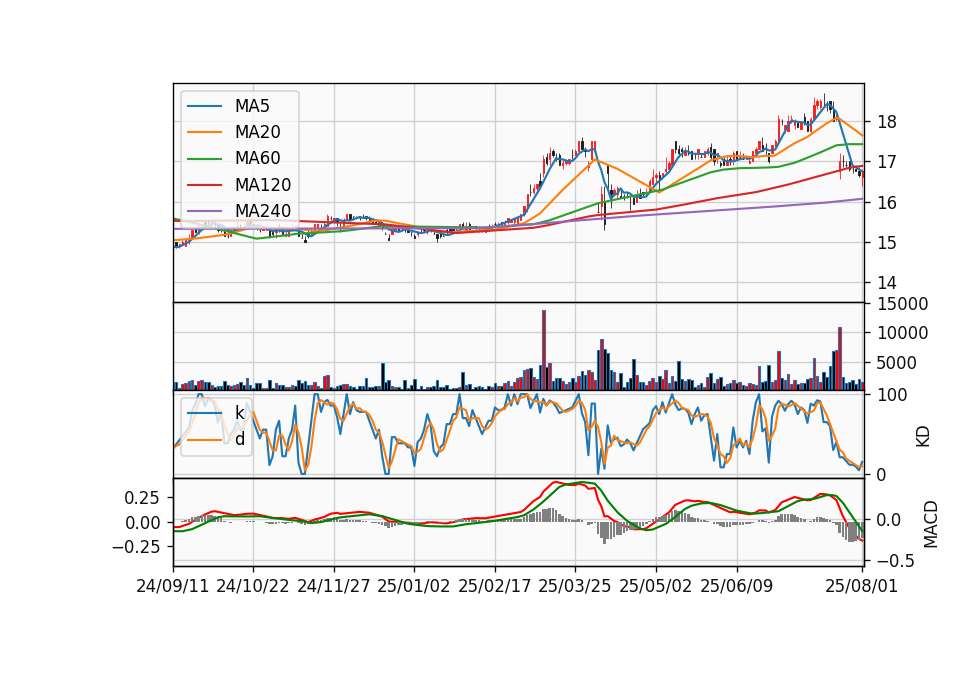Image resolution: width=960 pixels, height=690 pixels.
Task: Click the volume axis value 10000
Action: pyautogui.click(x=902, y=333)
